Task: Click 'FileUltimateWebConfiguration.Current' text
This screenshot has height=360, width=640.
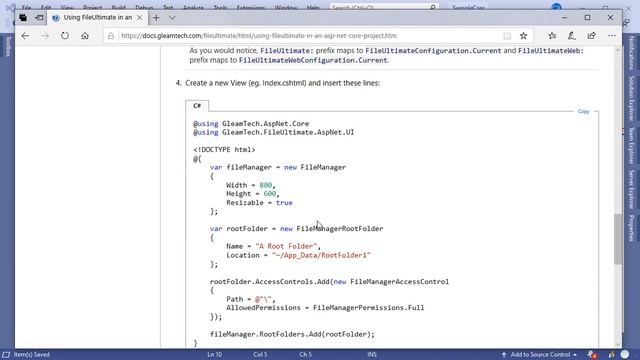Action: (313, 60)
